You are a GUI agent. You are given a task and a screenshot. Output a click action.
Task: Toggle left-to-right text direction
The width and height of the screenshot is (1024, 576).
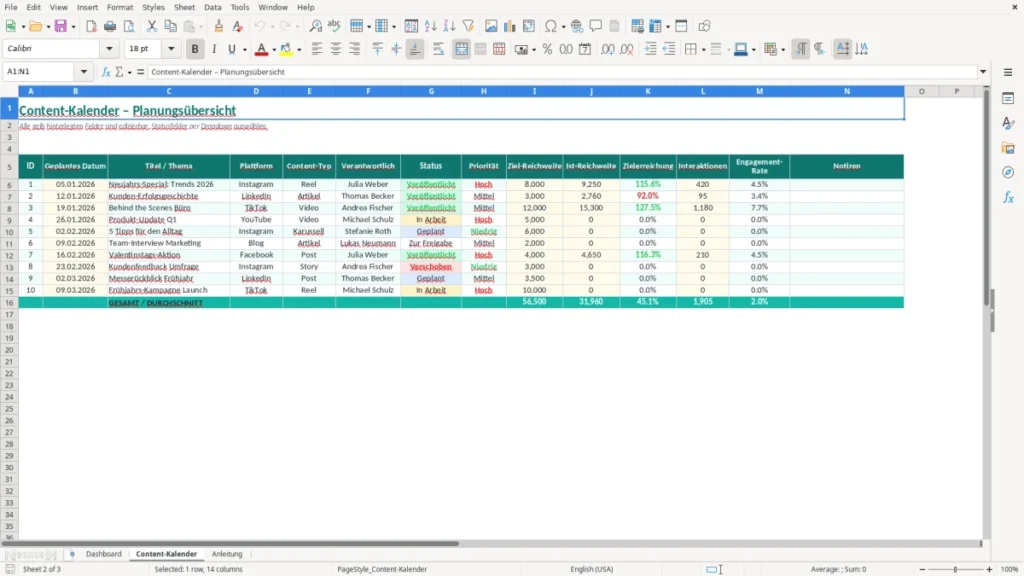pos(801,49)
